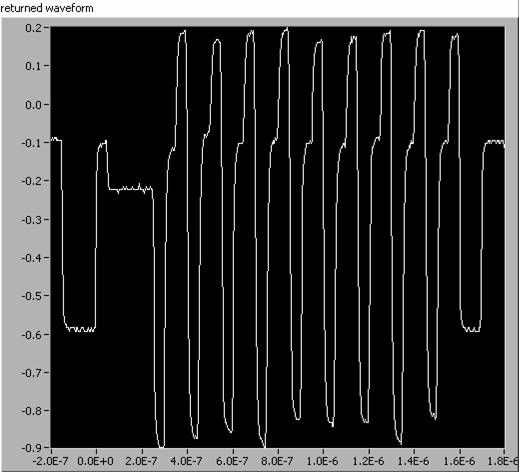This screenshot has height=472, width=519.
Task: Select the 0.2 y-axis maximum marker
Action: point(33,28)
